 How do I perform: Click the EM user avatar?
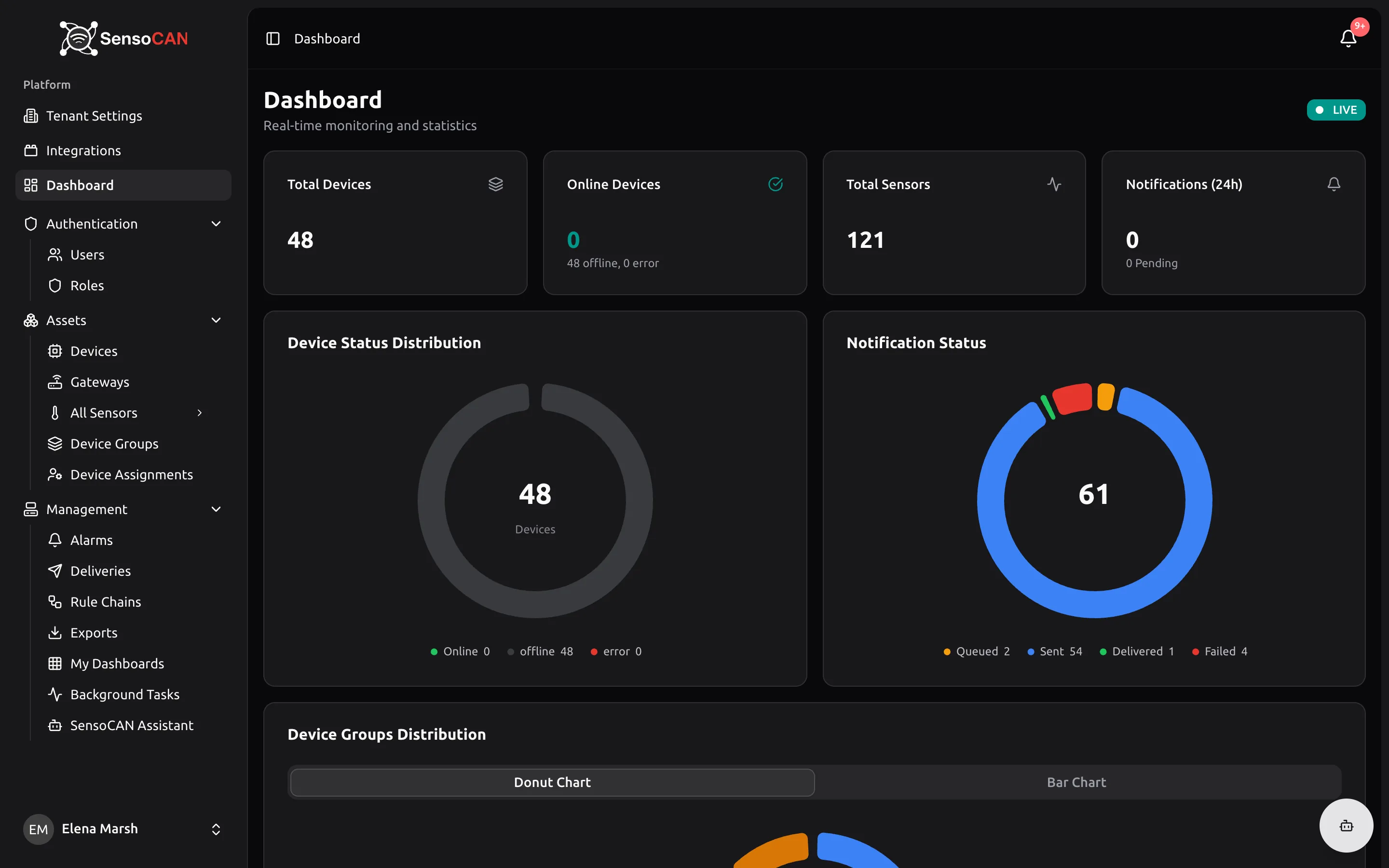point(39,829)
